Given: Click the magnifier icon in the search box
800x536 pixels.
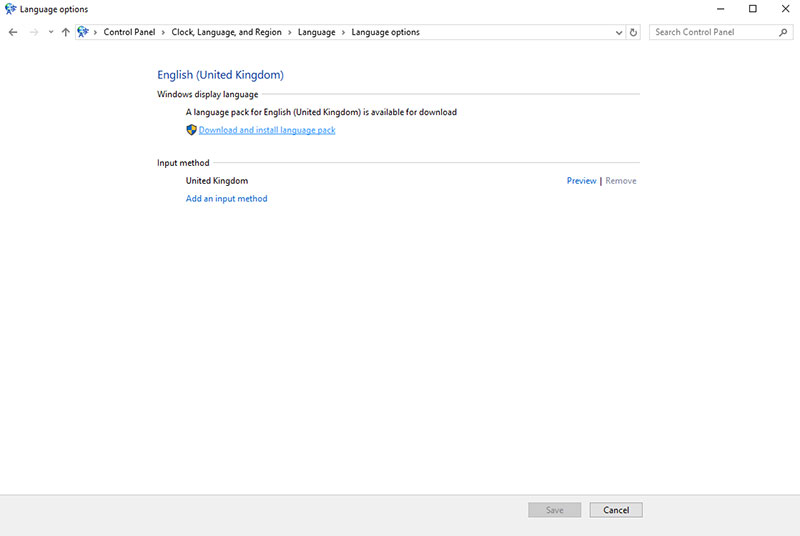Looking at the screenshot, I should [x=783, y=32].
